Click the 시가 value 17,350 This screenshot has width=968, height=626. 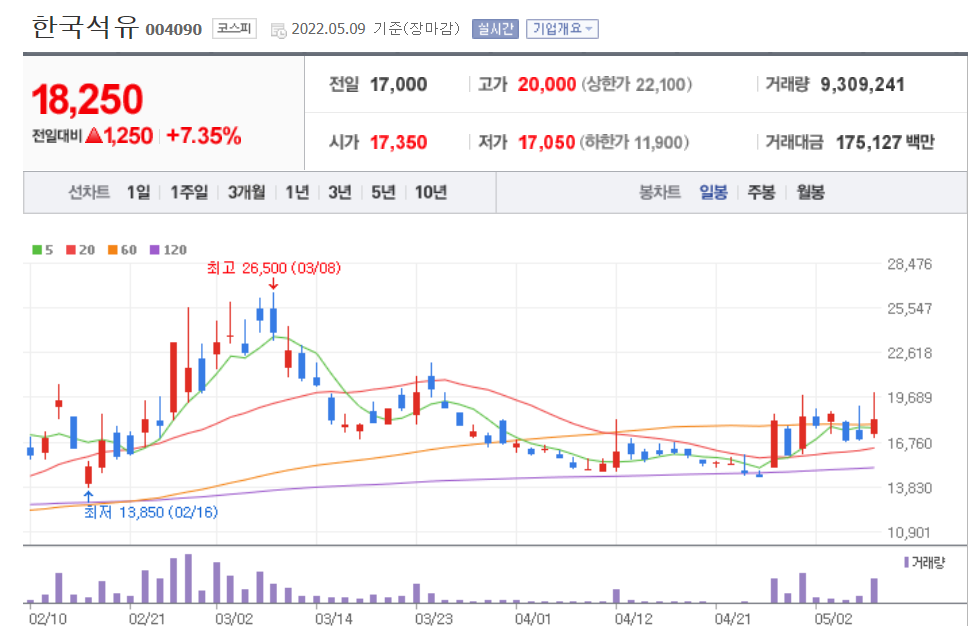(398, 143)
